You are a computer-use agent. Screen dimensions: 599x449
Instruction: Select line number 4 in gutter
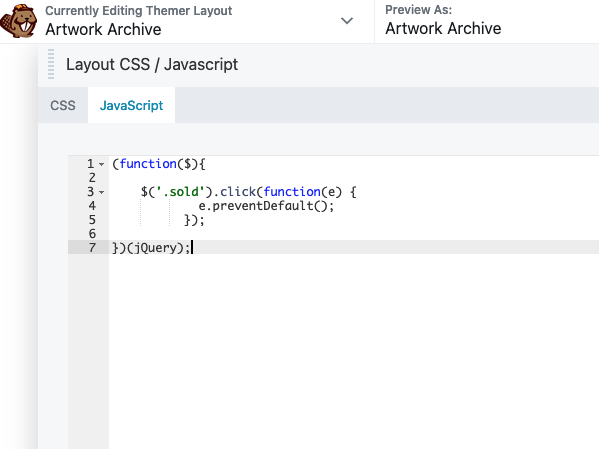coord(92,206)
